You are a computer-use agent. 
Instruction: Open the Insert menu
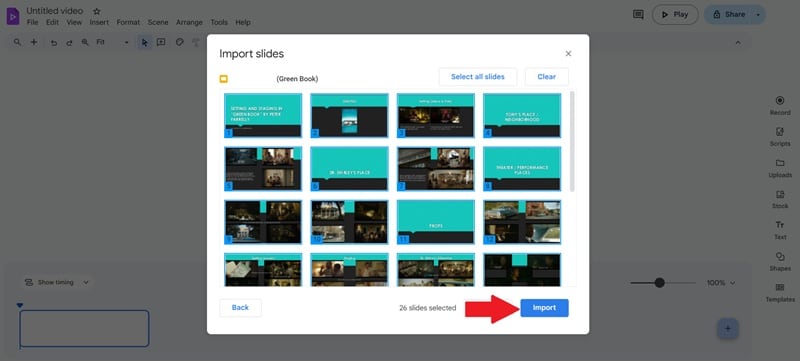99,22
